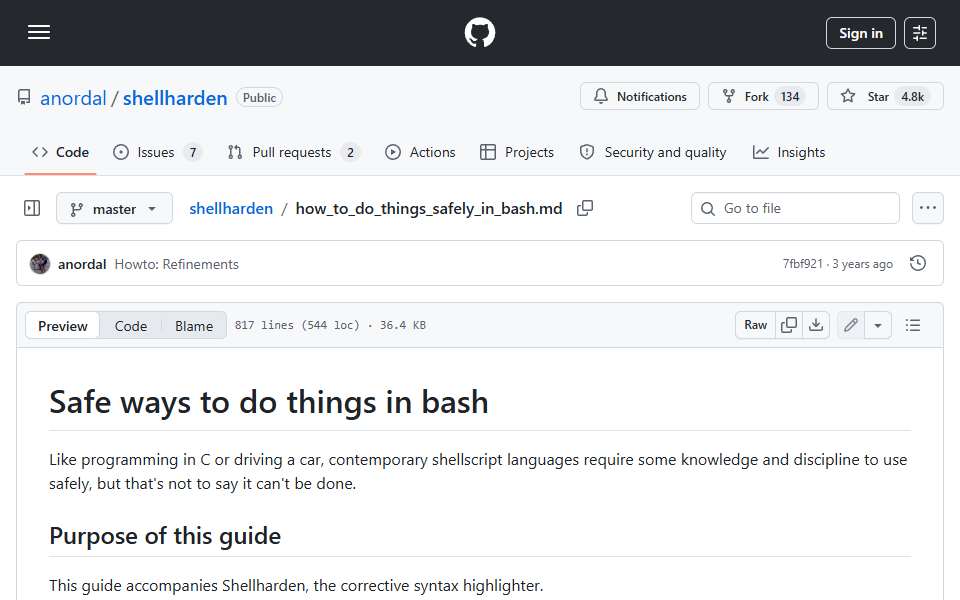Switch to the Code tab
Image resolution: width=960 pixels, height=600 pixels.
point(61,152)
